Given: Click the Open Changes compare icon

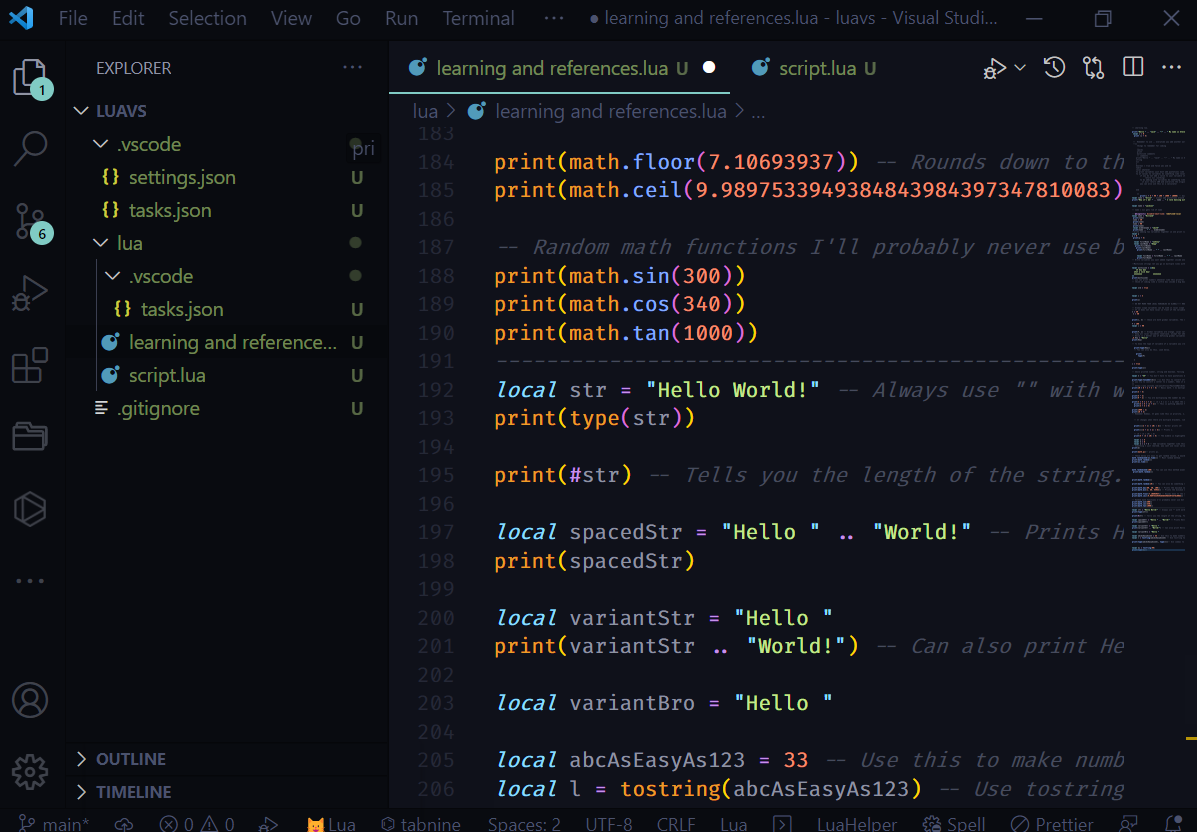Looking at the screenshot, I should click(x=1093, y=68).
